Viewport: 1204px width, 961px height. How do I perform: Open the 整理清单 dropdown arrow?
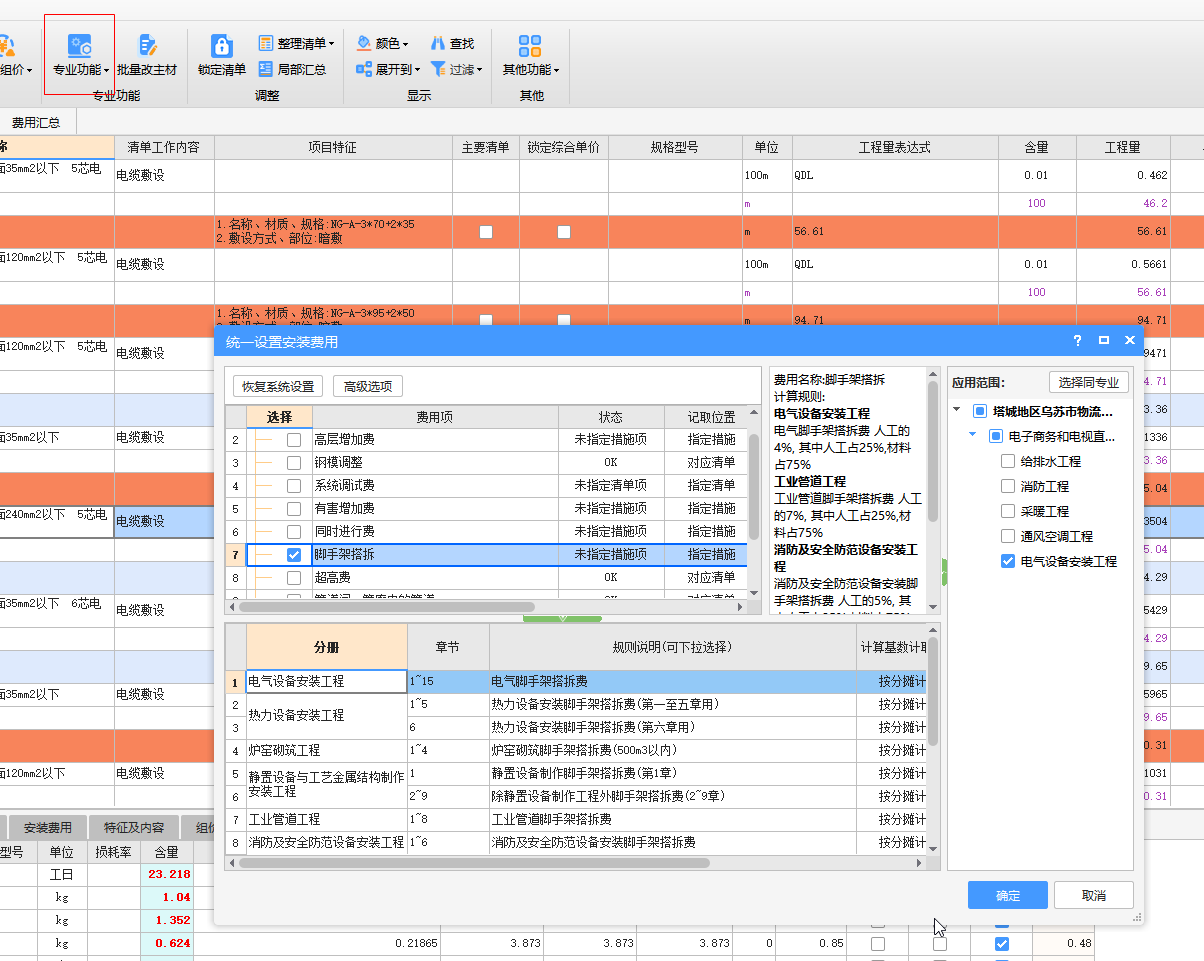pos(331,45)
